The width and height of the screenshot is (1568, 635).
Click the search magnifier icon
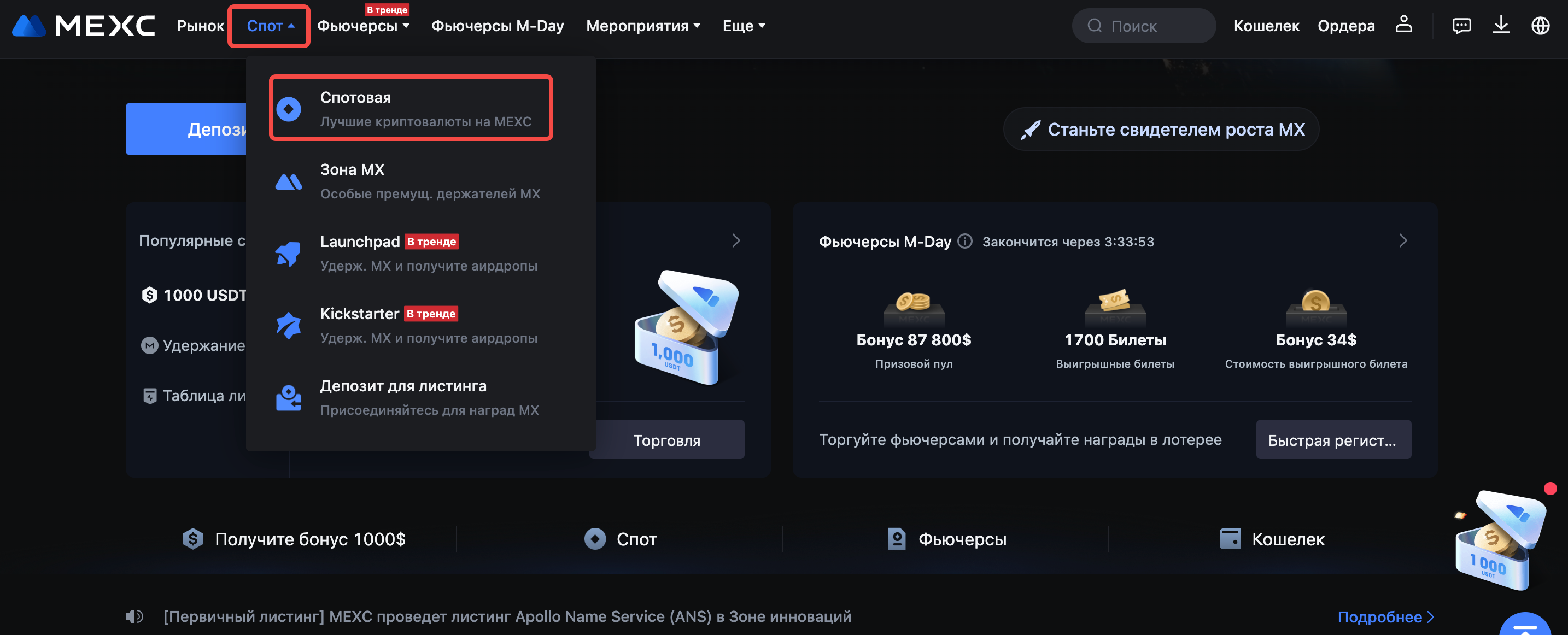point(1094,26)
